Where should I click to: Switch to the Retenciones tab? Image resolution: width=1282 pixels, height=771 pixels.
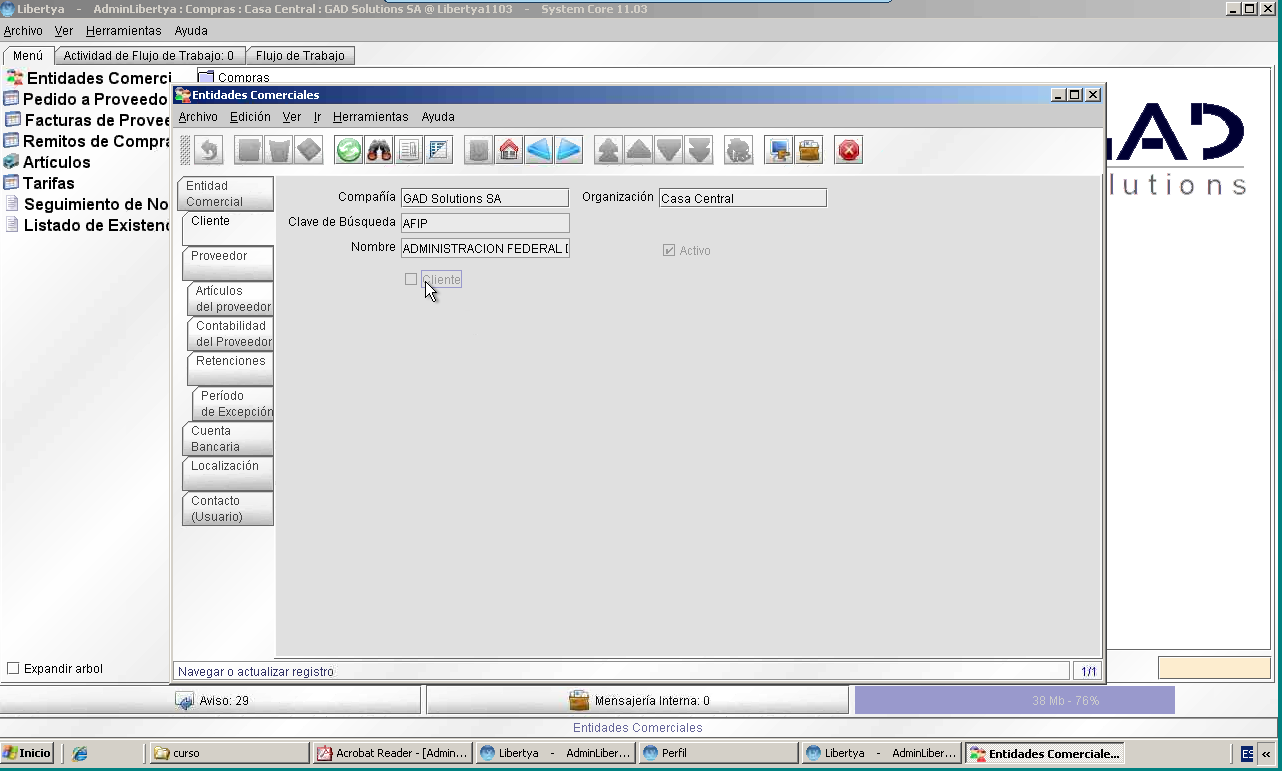point(230,369)
